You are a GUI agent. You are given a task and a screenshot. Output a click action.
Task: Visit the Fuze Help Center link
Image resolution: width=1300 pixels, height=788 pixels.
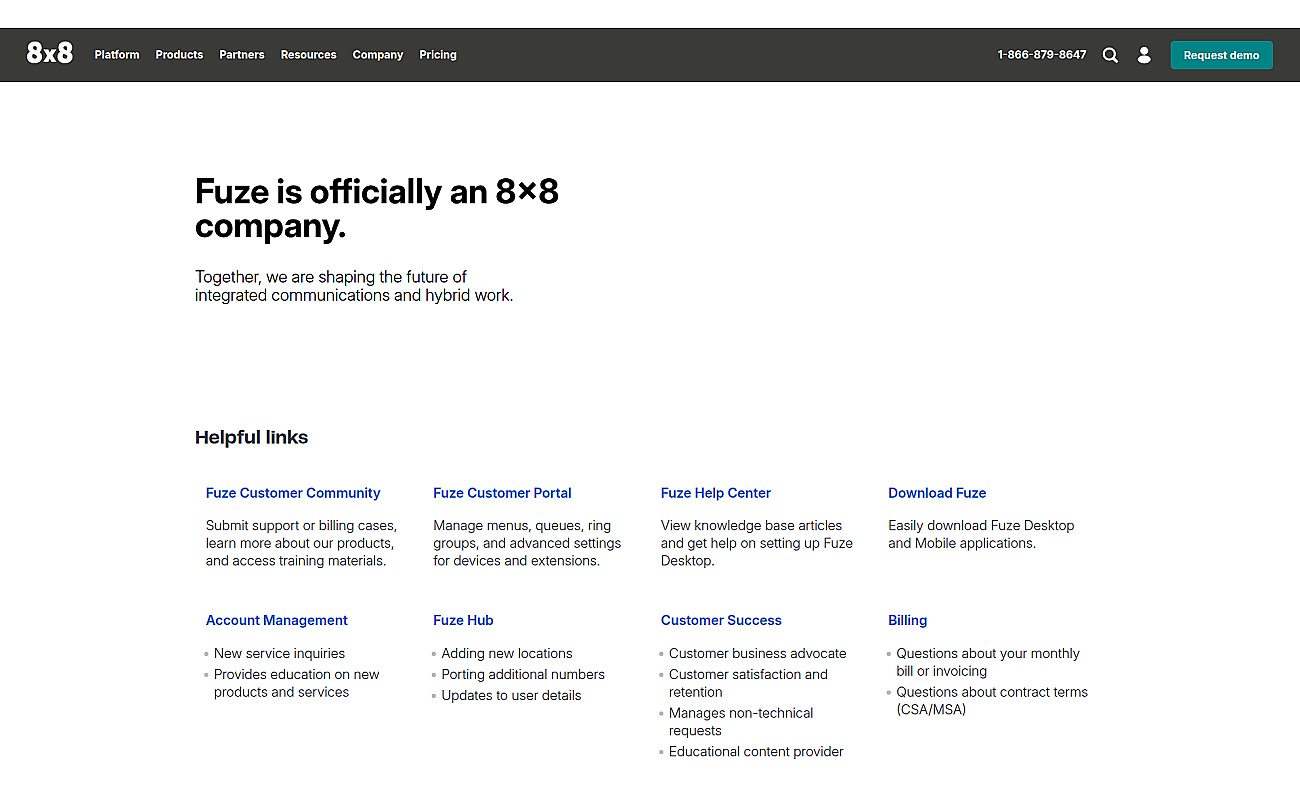tap(716, 493)
